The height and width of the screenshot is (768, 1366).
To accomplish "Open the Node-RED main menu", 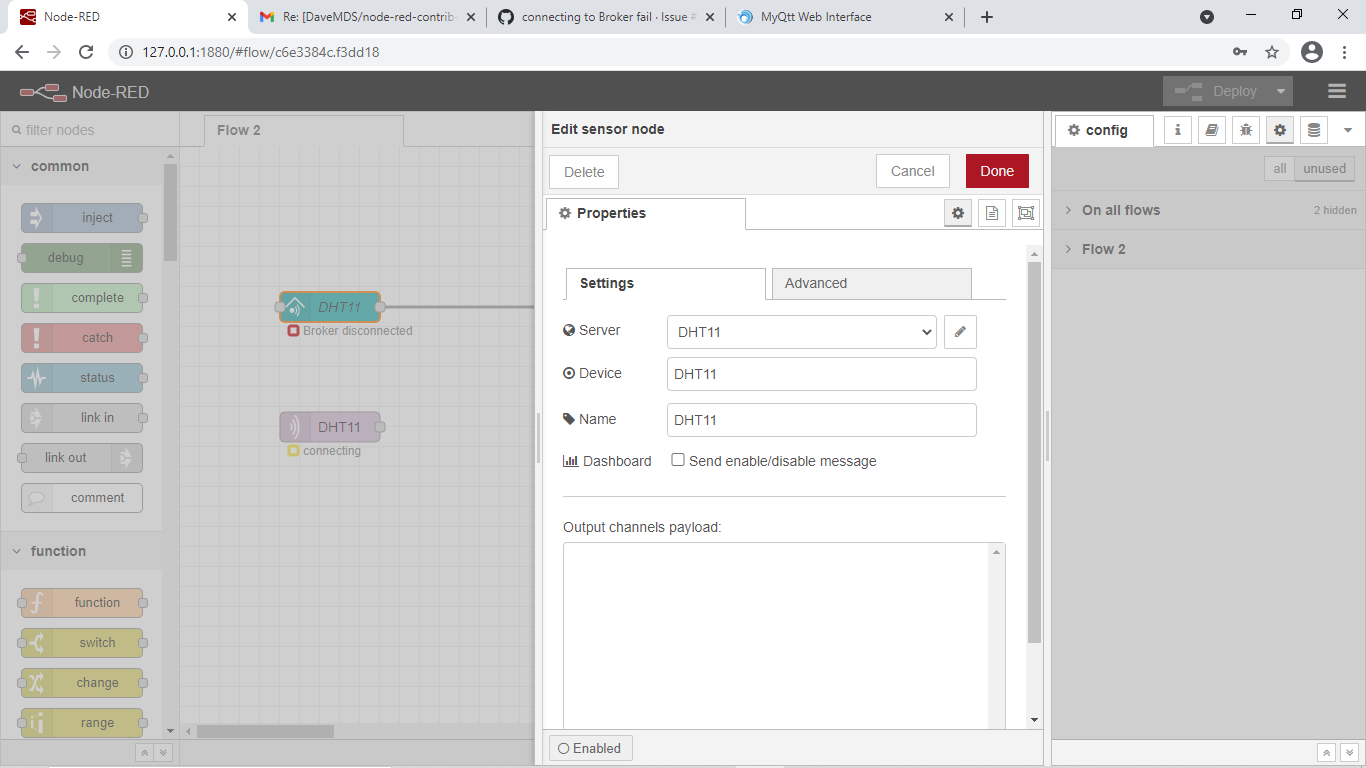I will [x=1337, y=90].
